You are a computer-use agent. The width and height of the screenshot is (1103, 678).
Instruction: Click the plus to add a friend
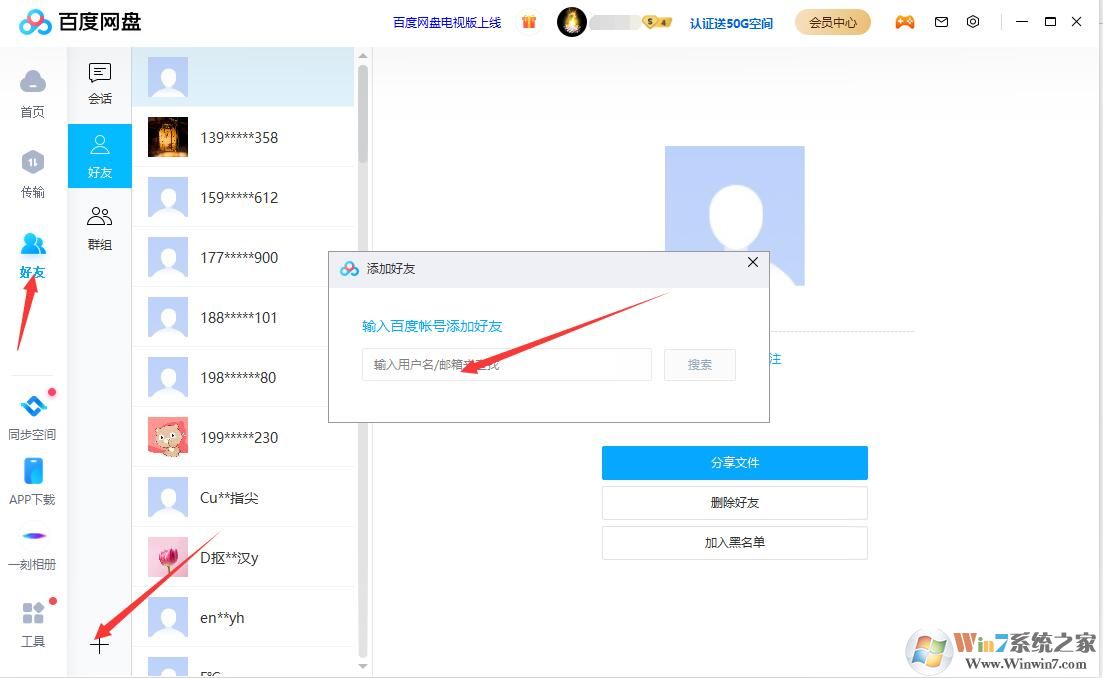tap(100, 645)
